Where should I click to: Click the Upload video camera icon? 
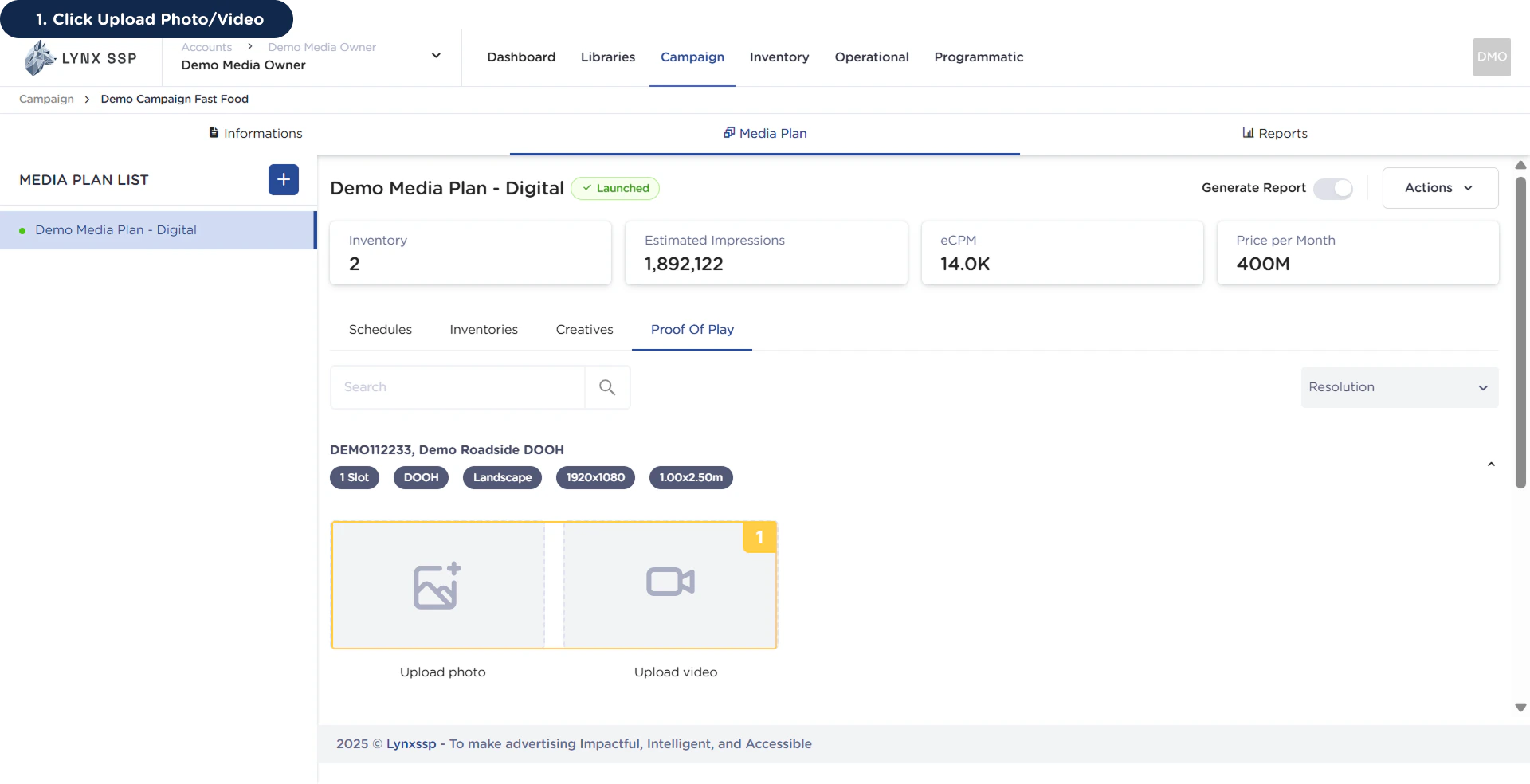coord(669,582)
